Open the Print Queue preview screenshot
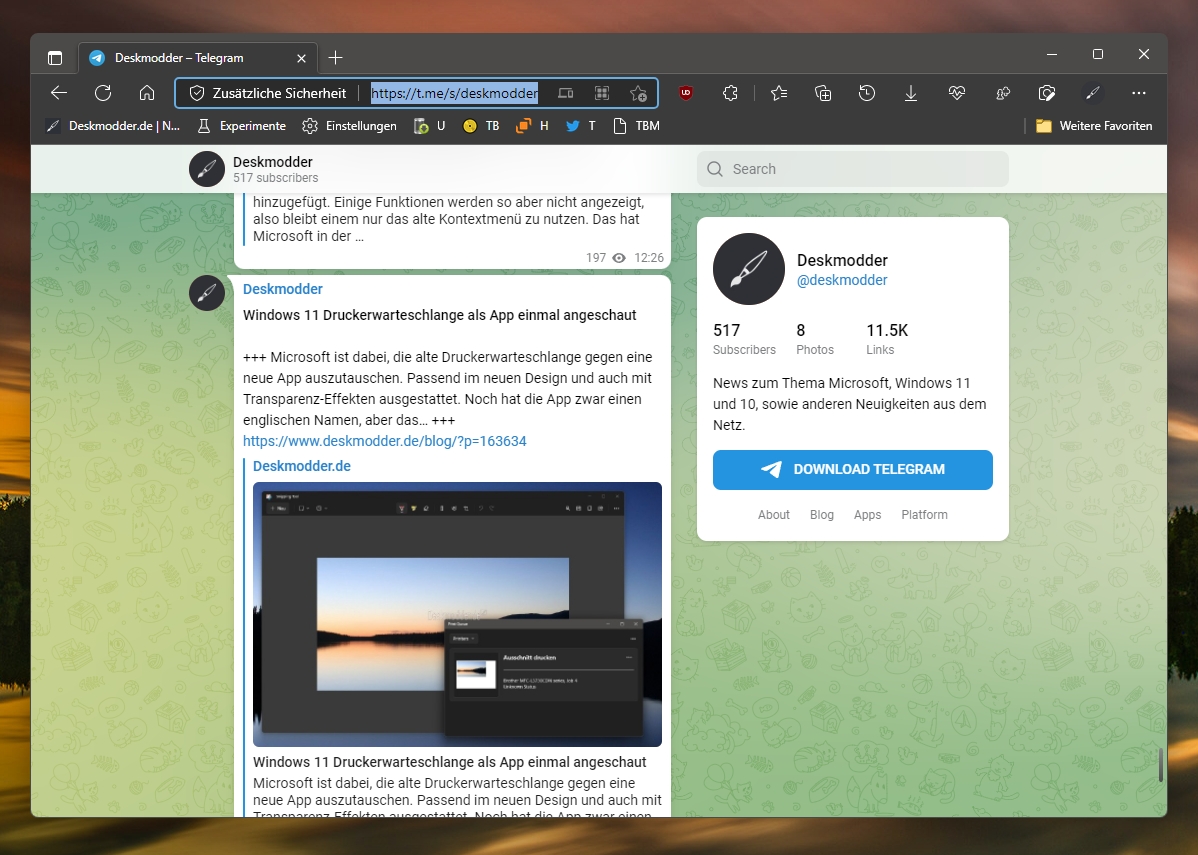The height and width of the screenshot is (855, 1198). tap(457, 614)
